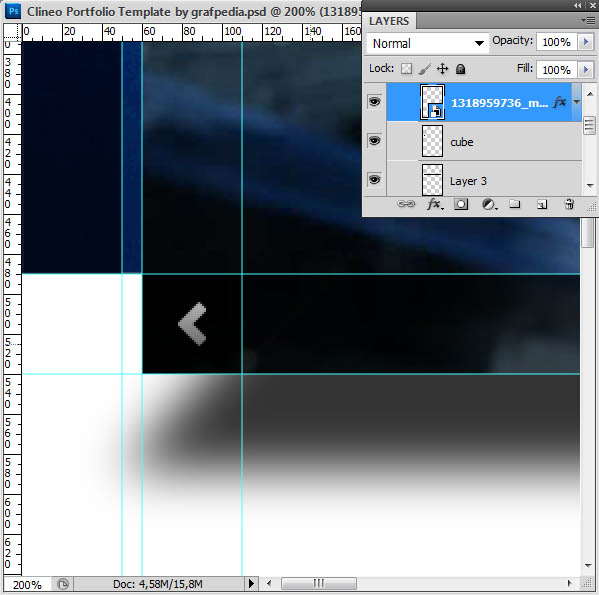The width and height of the screenshot is (599, 595).
Task: Toggle lock position icon
Action: coord(442,69)
